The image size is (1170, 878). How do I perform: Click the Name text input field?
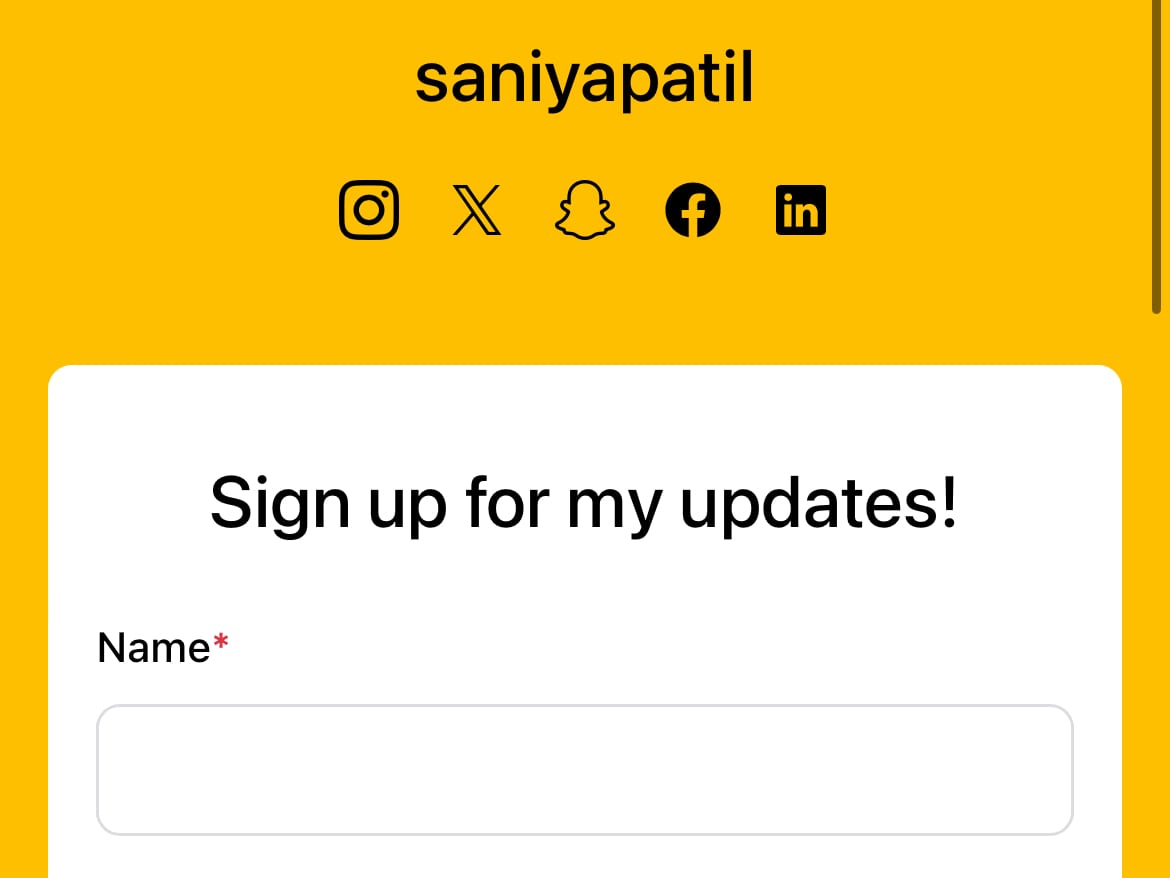(x=585, y=770)
